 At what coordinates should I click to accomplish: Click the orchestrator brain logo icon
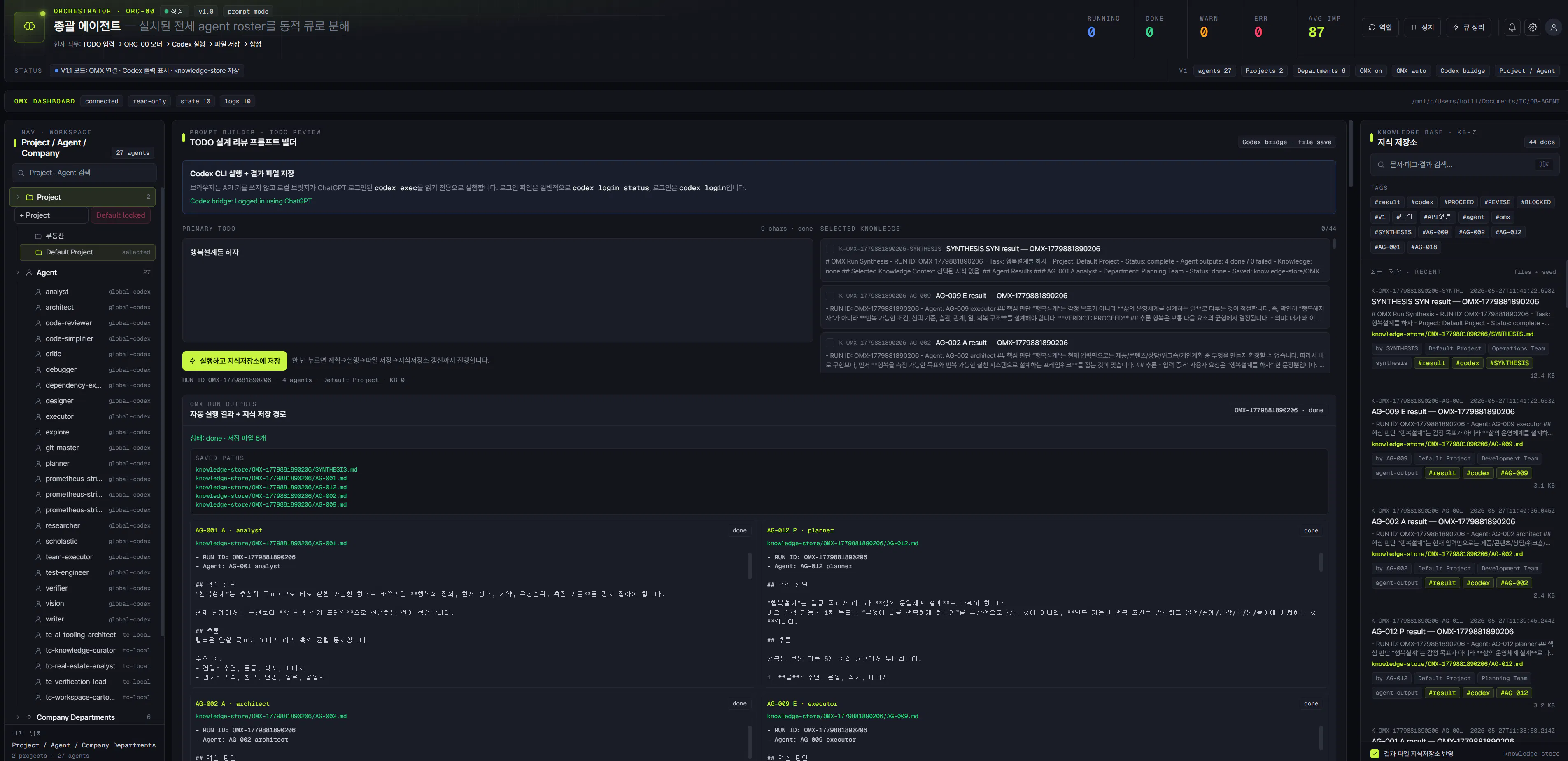(x=29, y=26)
